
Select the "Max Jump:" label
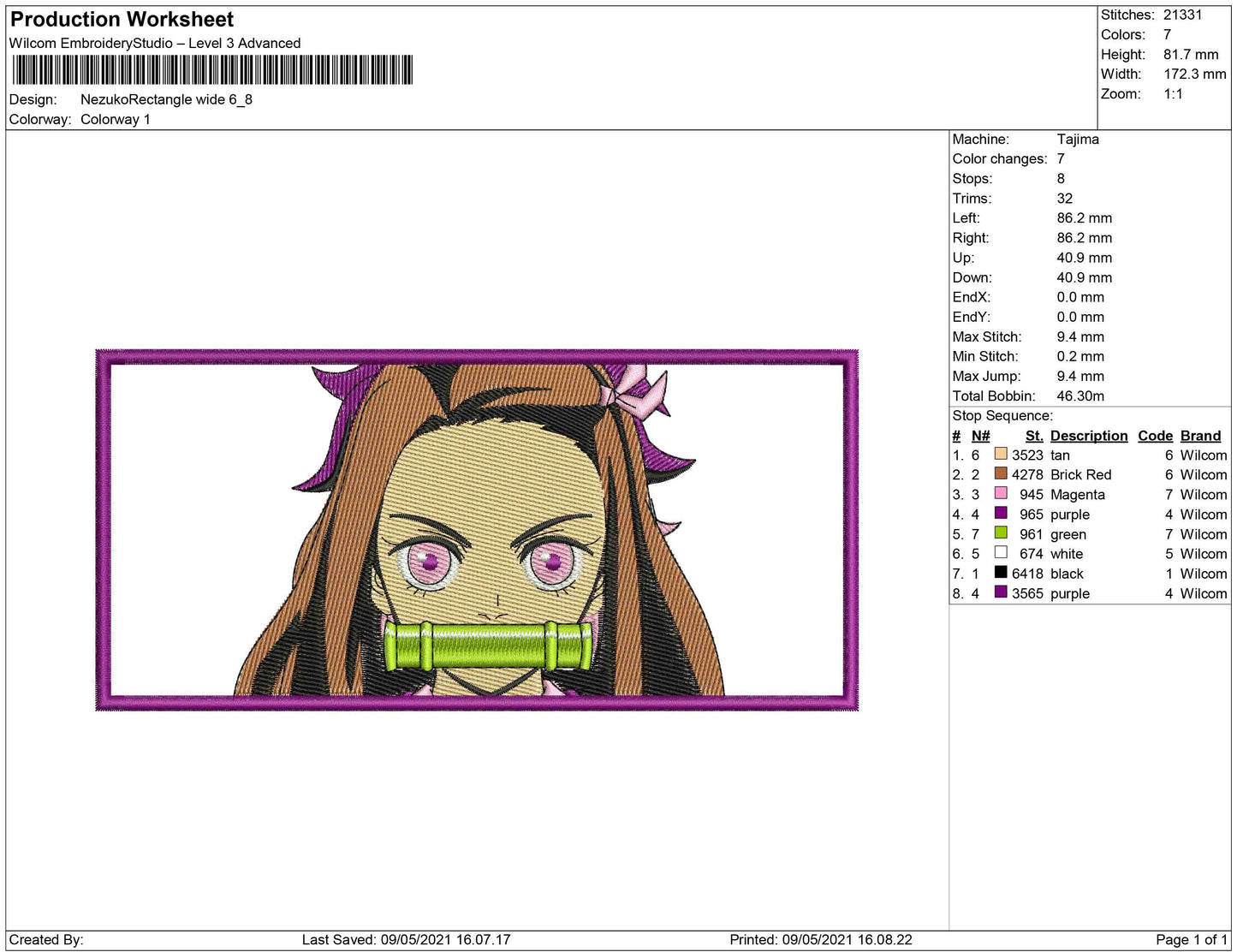987,376
